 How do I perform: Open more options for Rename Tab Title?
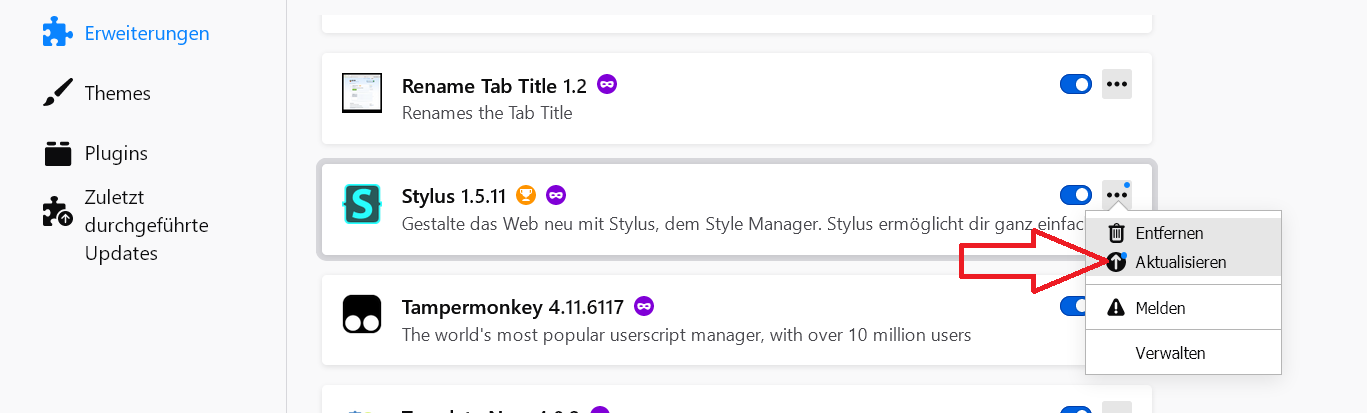pos(1117,84)
